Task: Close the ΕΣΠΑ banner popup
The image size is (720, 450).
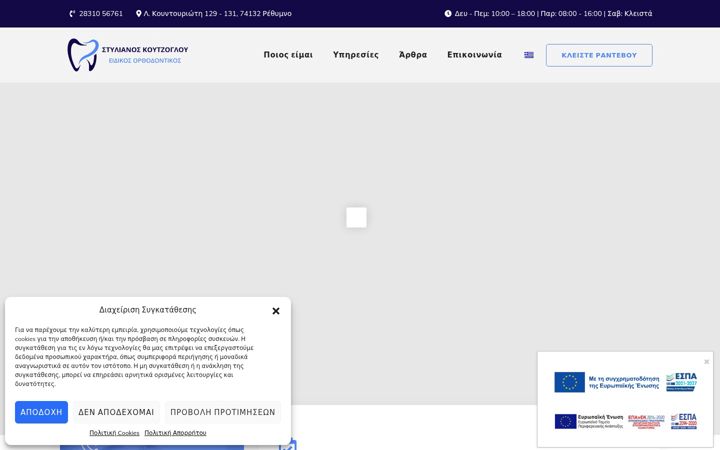Action: (x=707, y=362)
